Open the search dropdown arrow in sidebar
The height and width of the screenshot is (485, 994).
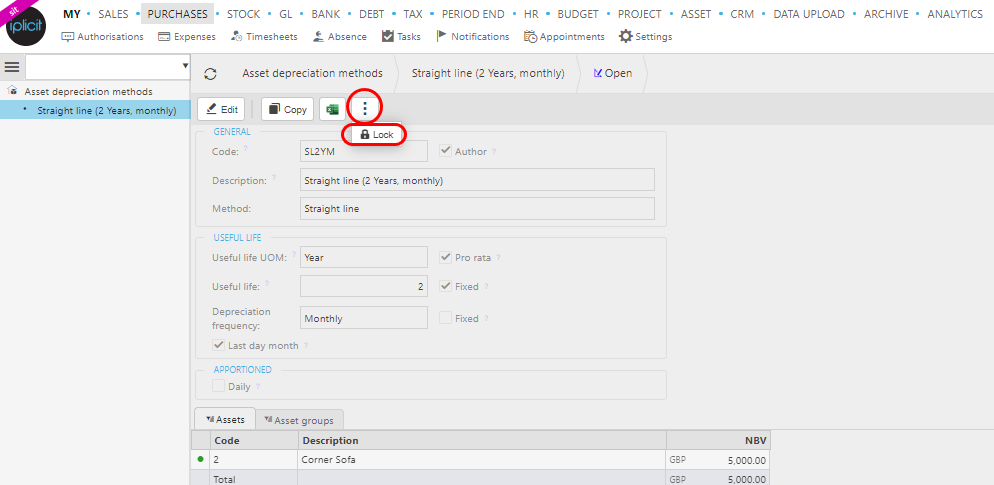tap(185, 66)
